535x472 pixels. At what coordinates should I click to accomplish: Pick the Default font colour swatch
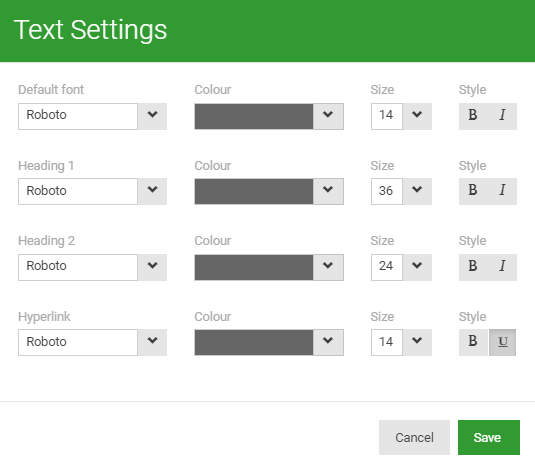click(254, 116)
